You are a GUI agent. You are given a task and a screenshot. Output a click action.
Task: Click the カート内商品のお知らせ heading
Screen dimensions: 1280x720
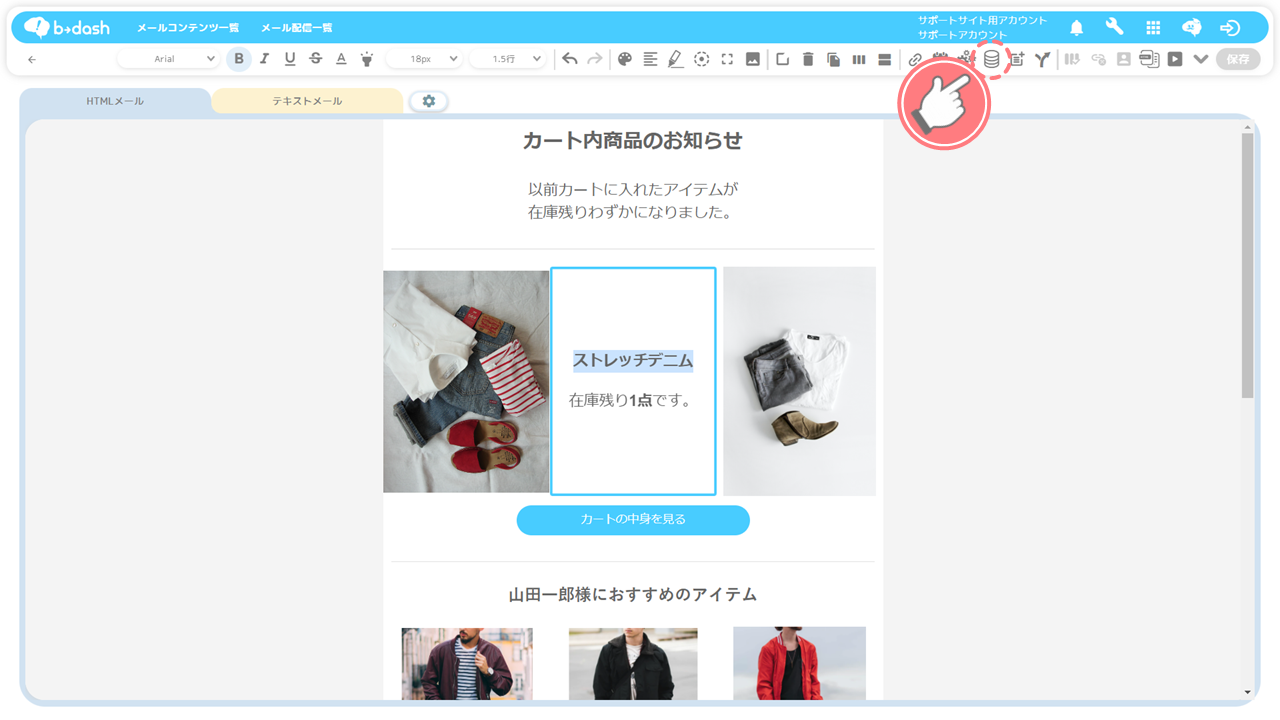(x=633, y=141)
